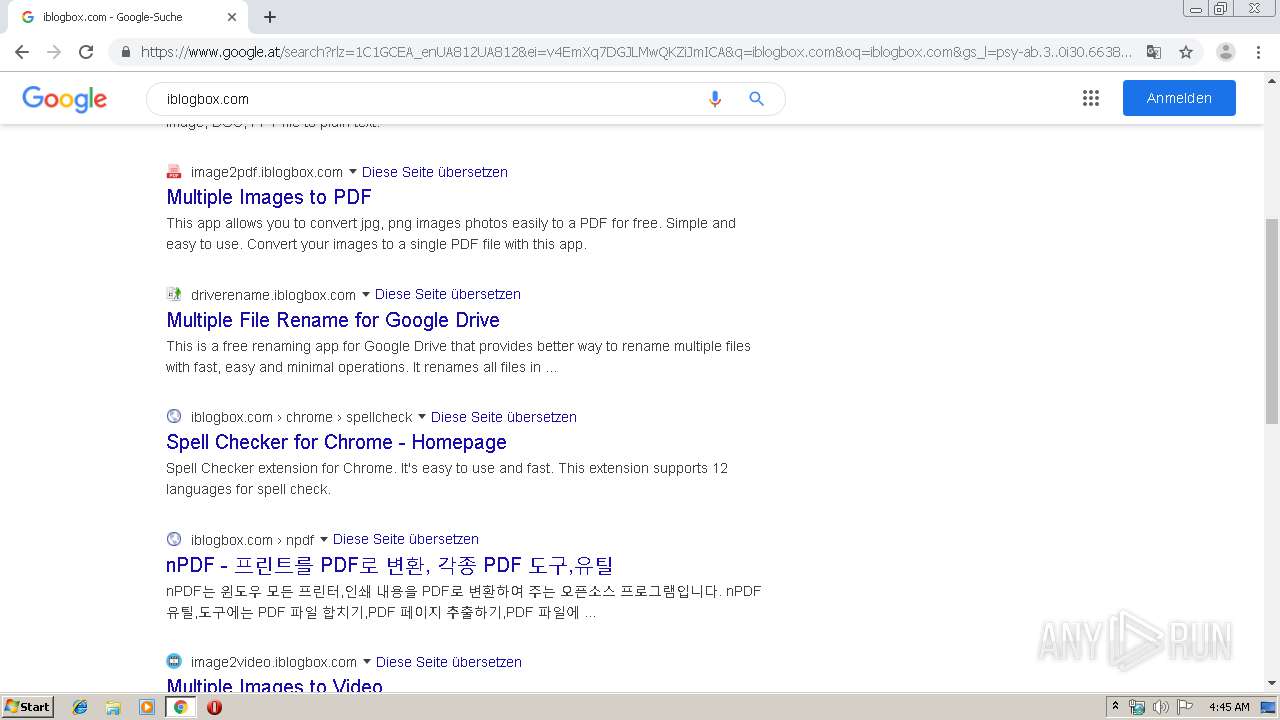This screenshot has width=1280, height=720.
Task: Reload the current page
Action: pos(86,52)
